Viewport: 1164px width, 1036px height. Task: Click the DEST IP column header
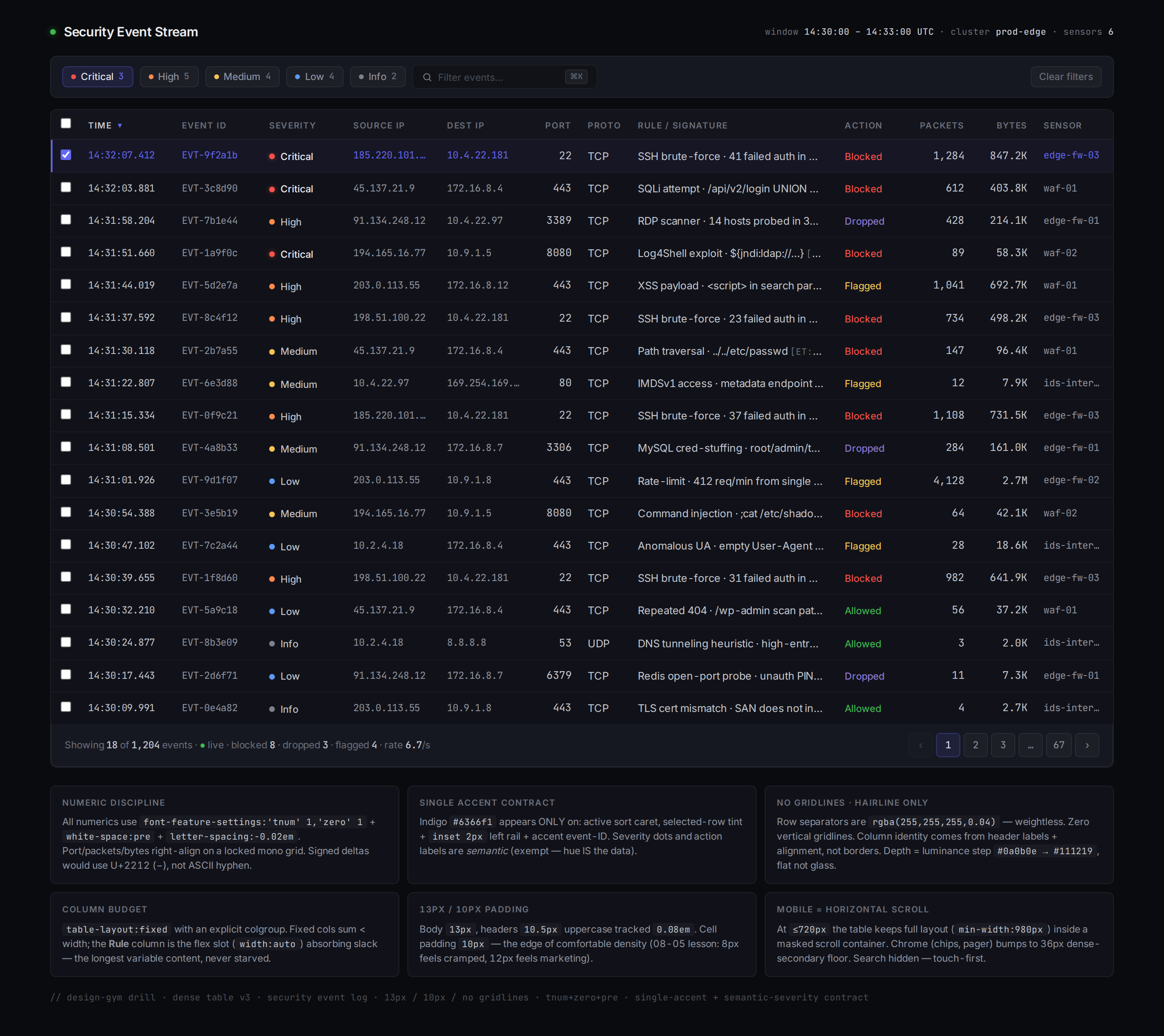pos(465,125)
